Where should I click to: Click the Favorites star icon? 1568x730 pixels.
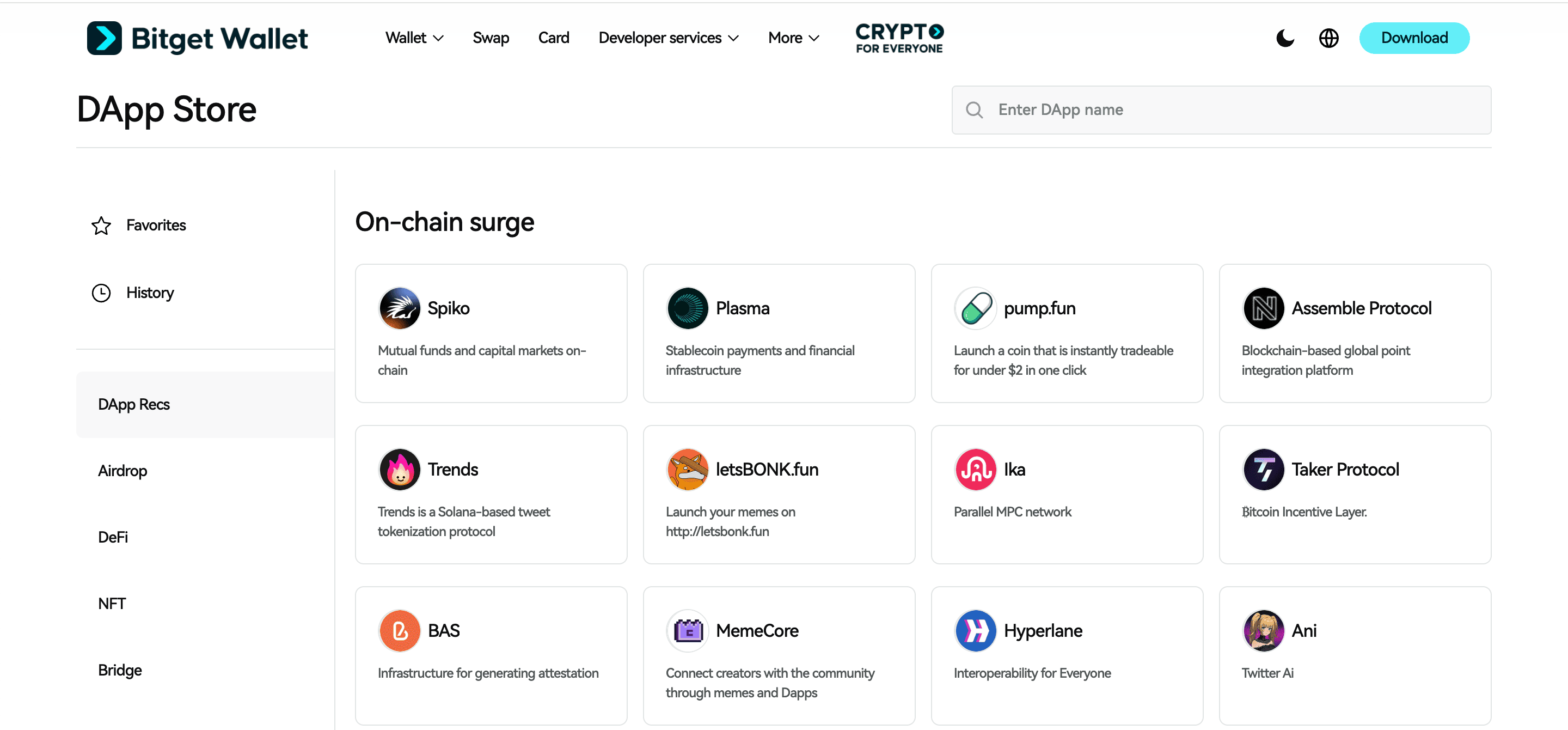pyautogui.click(x=101, y=226)
